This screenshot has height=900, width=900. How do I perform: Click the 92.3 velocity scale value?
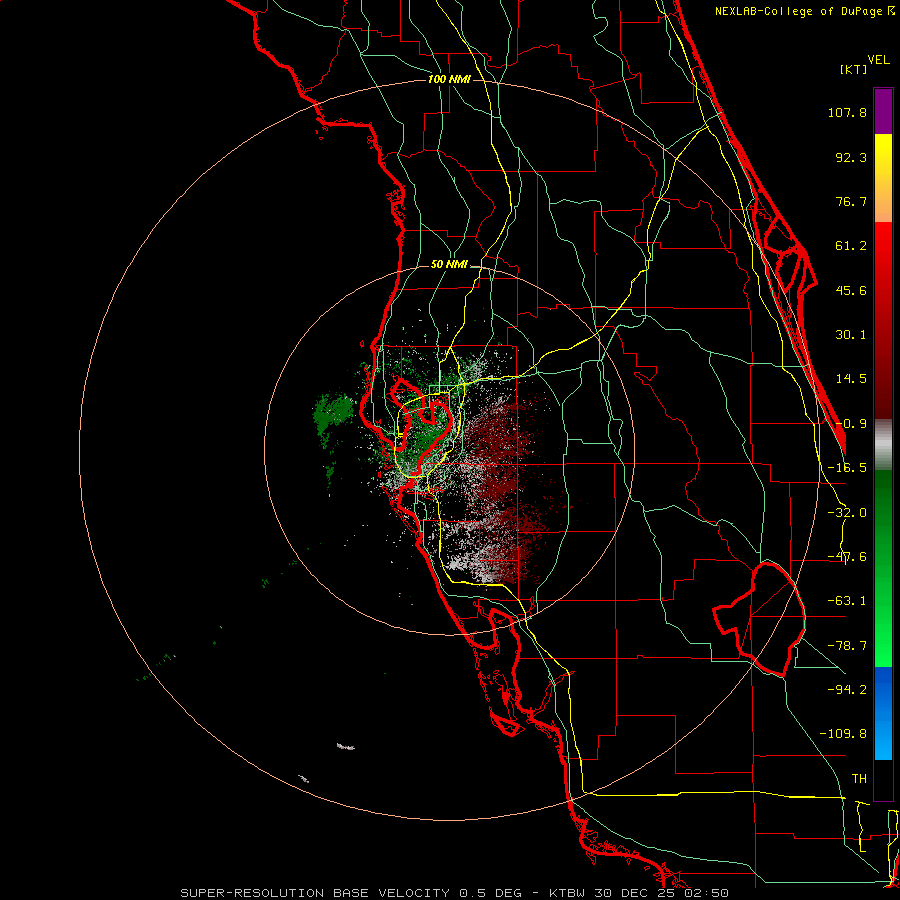851,157
